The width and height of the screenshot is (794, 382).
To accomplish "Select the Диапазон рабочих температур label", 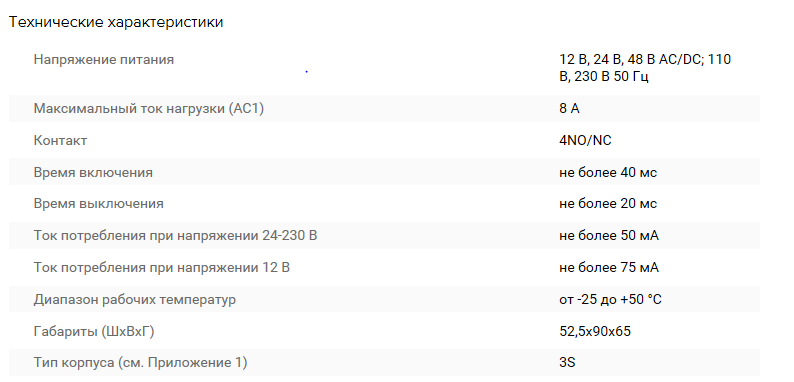I will pos(135,299).
